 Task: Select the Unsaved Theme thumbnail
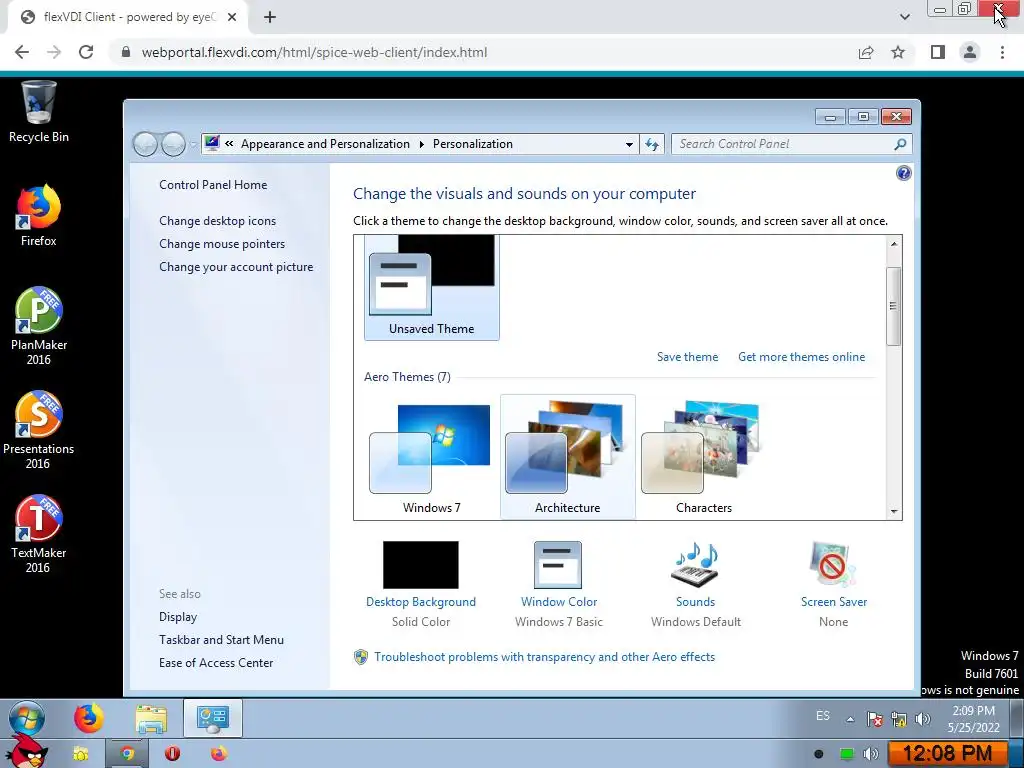pyautogui.click(x=432, y=287)
